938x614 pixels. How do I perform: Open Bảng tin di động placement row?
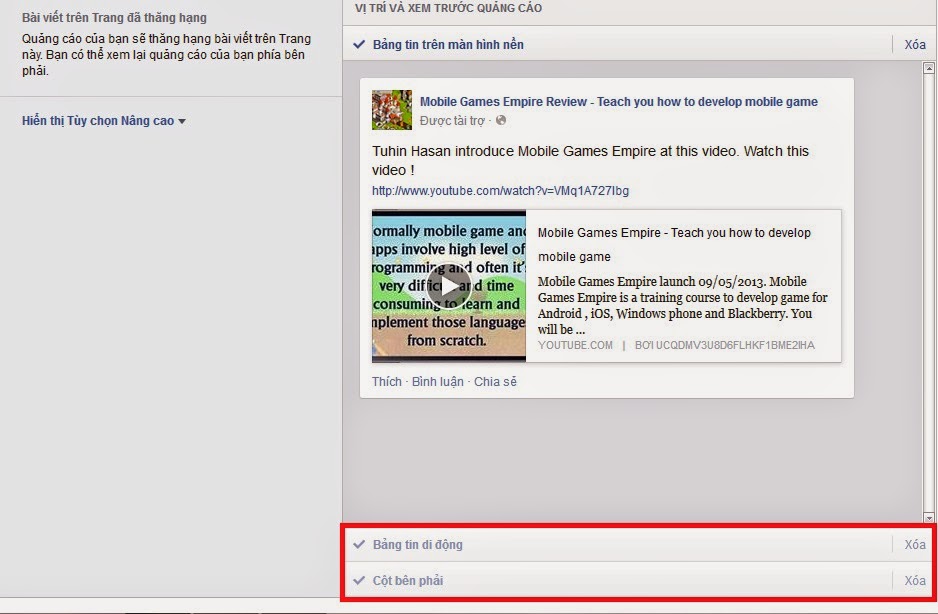(637, 545)
